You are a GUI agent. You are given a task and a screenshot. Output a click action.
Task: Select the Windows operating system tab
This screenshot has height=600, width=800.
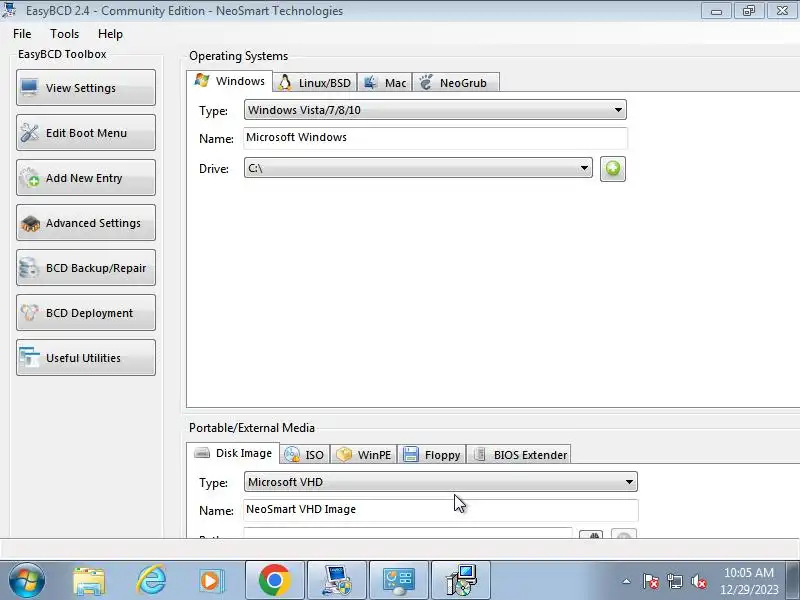tap(230, 81)
